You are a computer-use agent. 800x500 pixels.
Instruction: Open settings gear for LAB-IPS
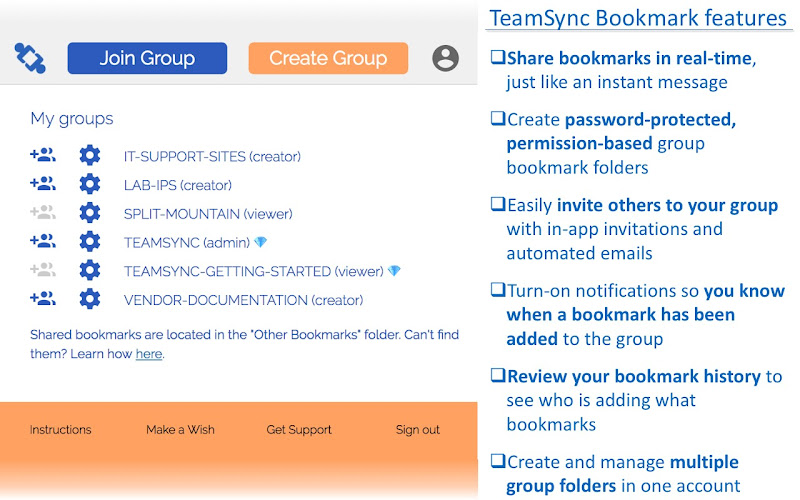[90, 184]
